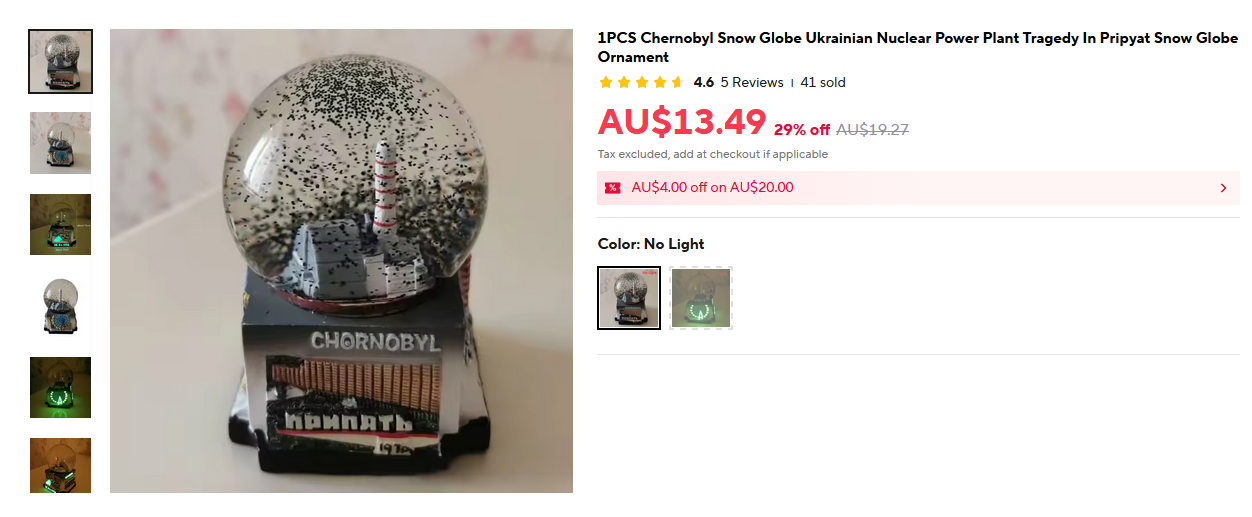Click the product title Chernobyl Snow Globe
1252x517 pixels.
coord(918,47)
